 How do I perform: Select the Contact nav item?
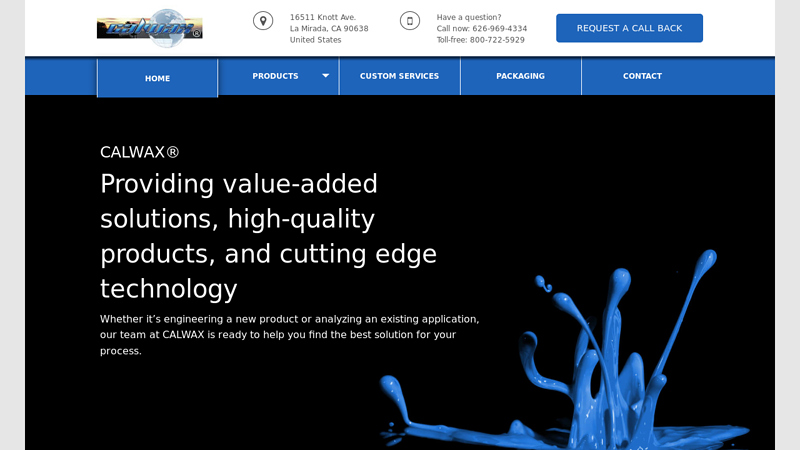coord(642,76)
